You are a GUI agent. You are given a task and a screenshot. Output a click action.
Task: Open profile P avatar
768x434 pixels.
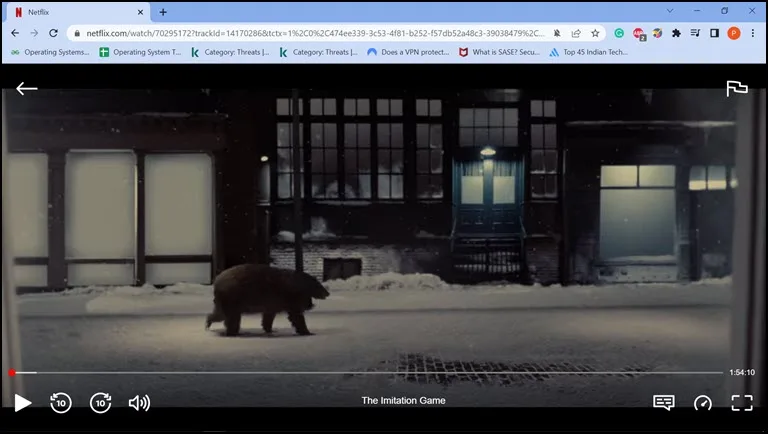click(734, 33)
